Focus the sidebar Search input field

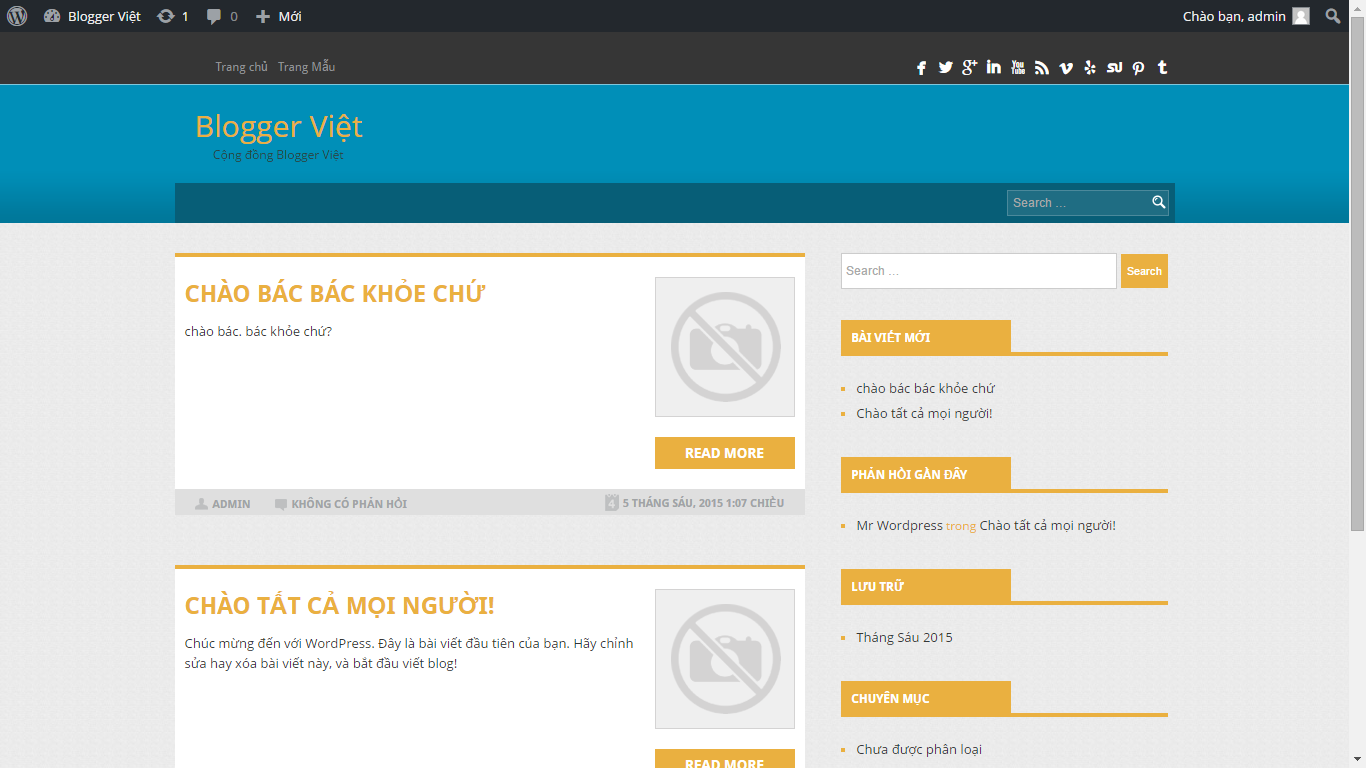(979, 271)
